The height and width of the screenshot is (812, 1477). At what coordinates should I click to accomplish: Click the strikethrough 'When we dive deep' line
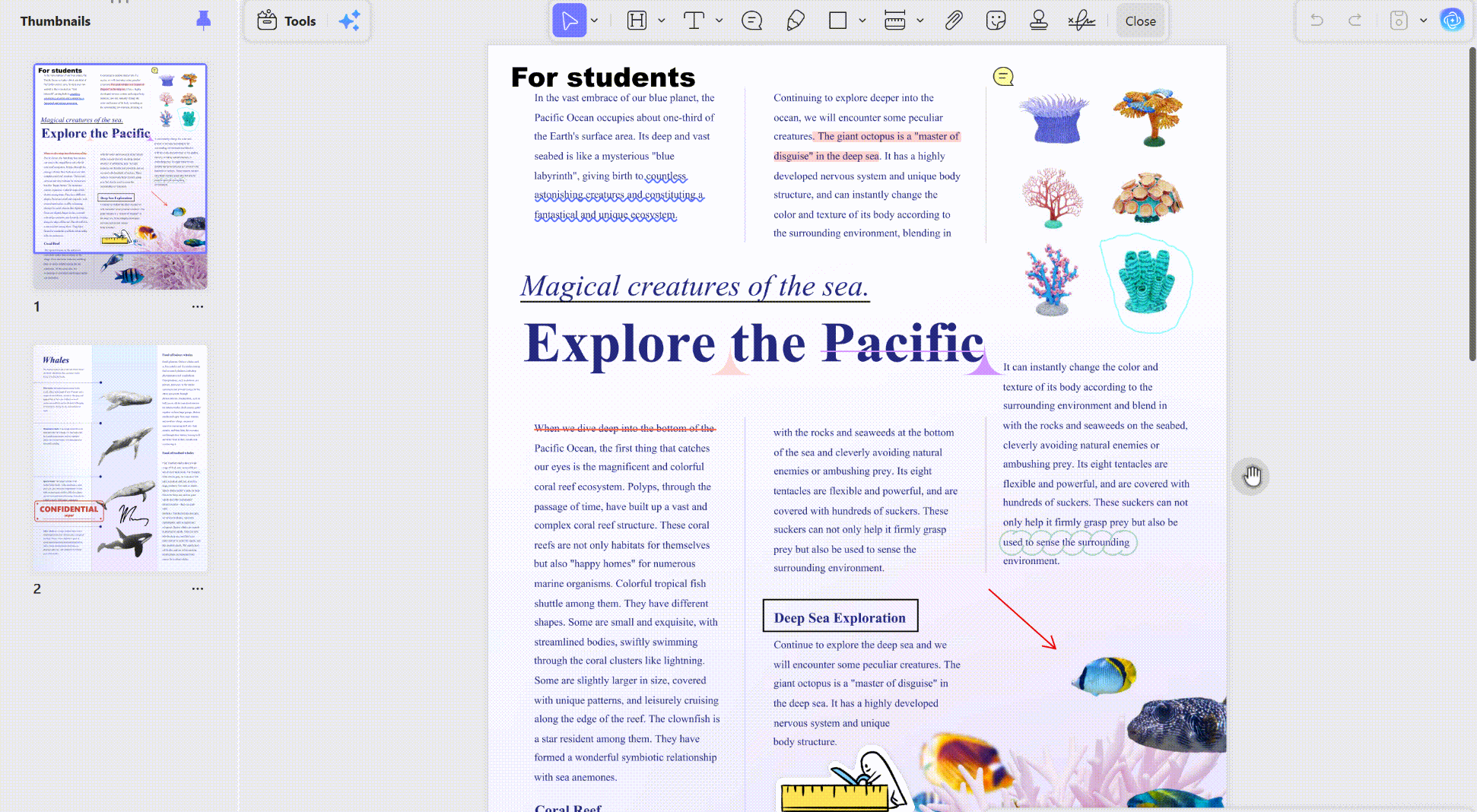point(624,428)
